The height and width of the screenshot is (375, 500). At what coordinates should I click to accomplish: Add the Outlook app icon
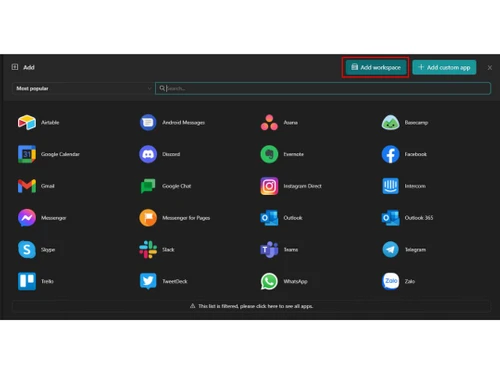269,218
